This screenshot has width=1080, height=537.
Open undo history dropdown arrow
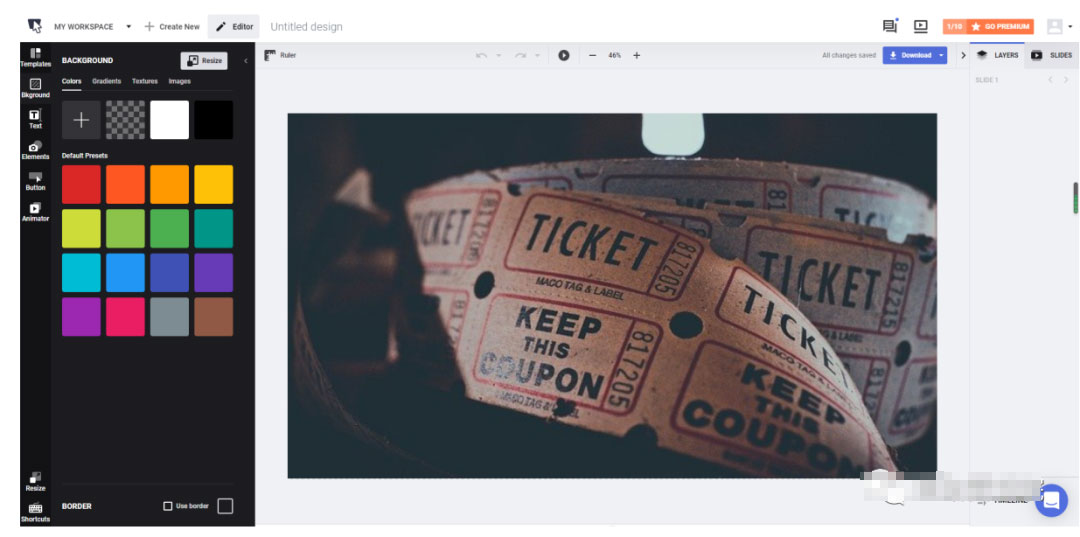coord(499,55)
